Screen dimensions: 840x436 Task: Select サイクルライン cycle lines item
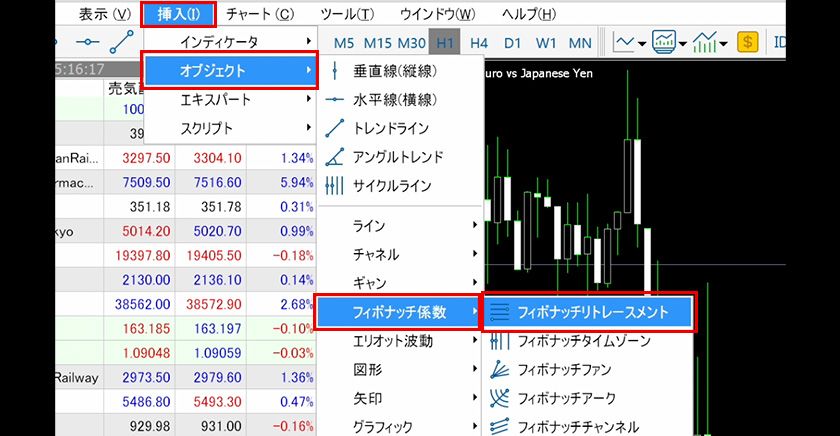(390, 186)
